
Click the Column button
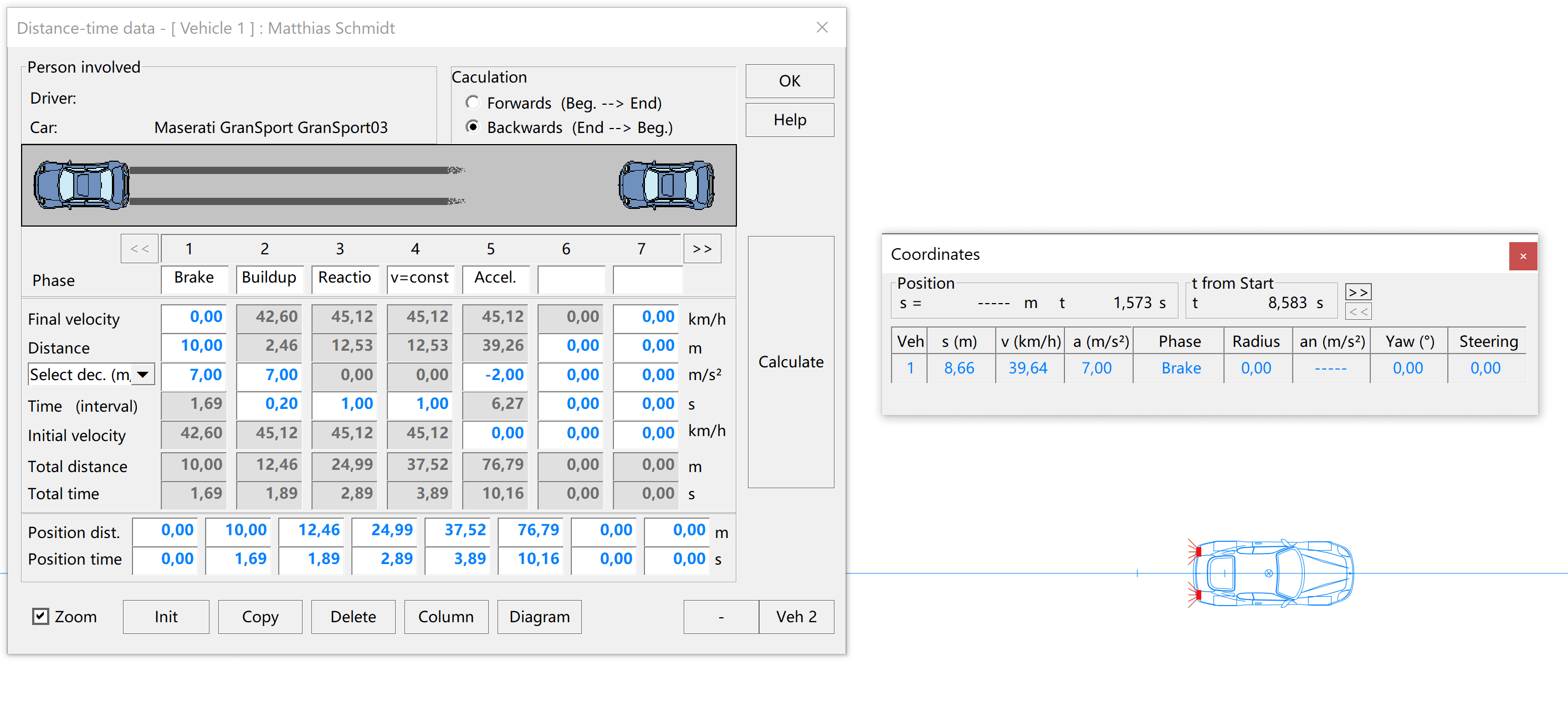[x=445, y=617]
